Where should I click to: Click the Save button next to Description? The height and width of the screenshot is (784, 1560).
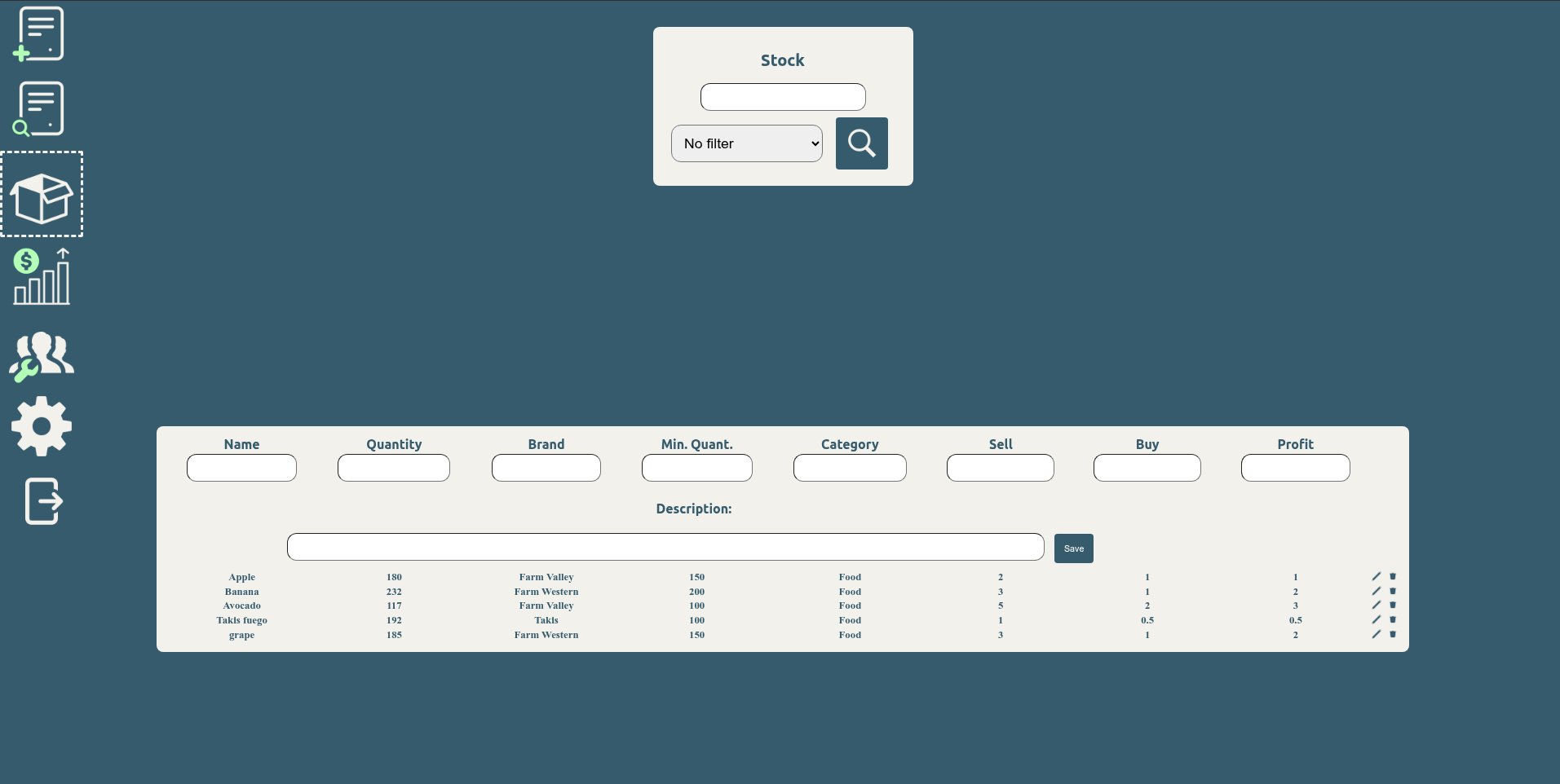pyautogui.click(x=1073, y=548)
